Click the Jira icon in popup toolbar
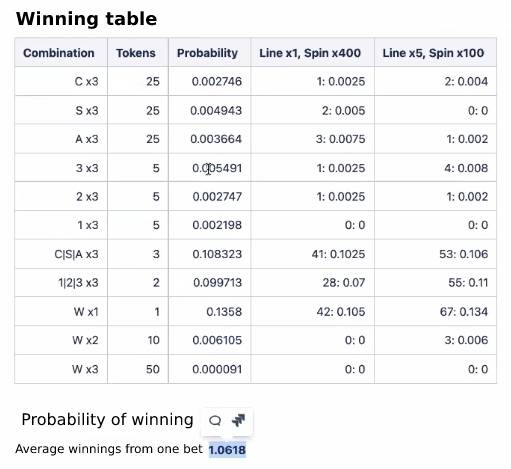Image resolution: width=511 pixels, height=469 pixels. pyautogui.click(x=239, y=420)
